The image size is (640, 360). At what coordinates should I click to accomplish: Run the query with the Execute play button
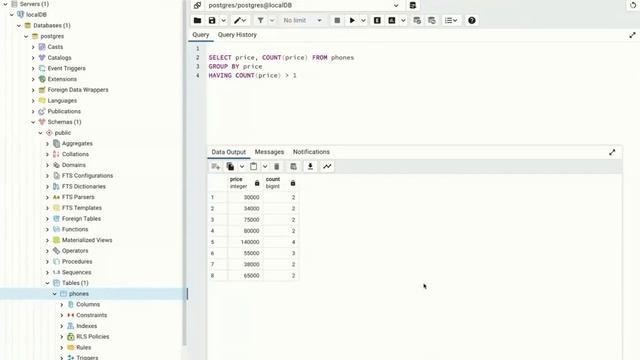click(352, 20)
